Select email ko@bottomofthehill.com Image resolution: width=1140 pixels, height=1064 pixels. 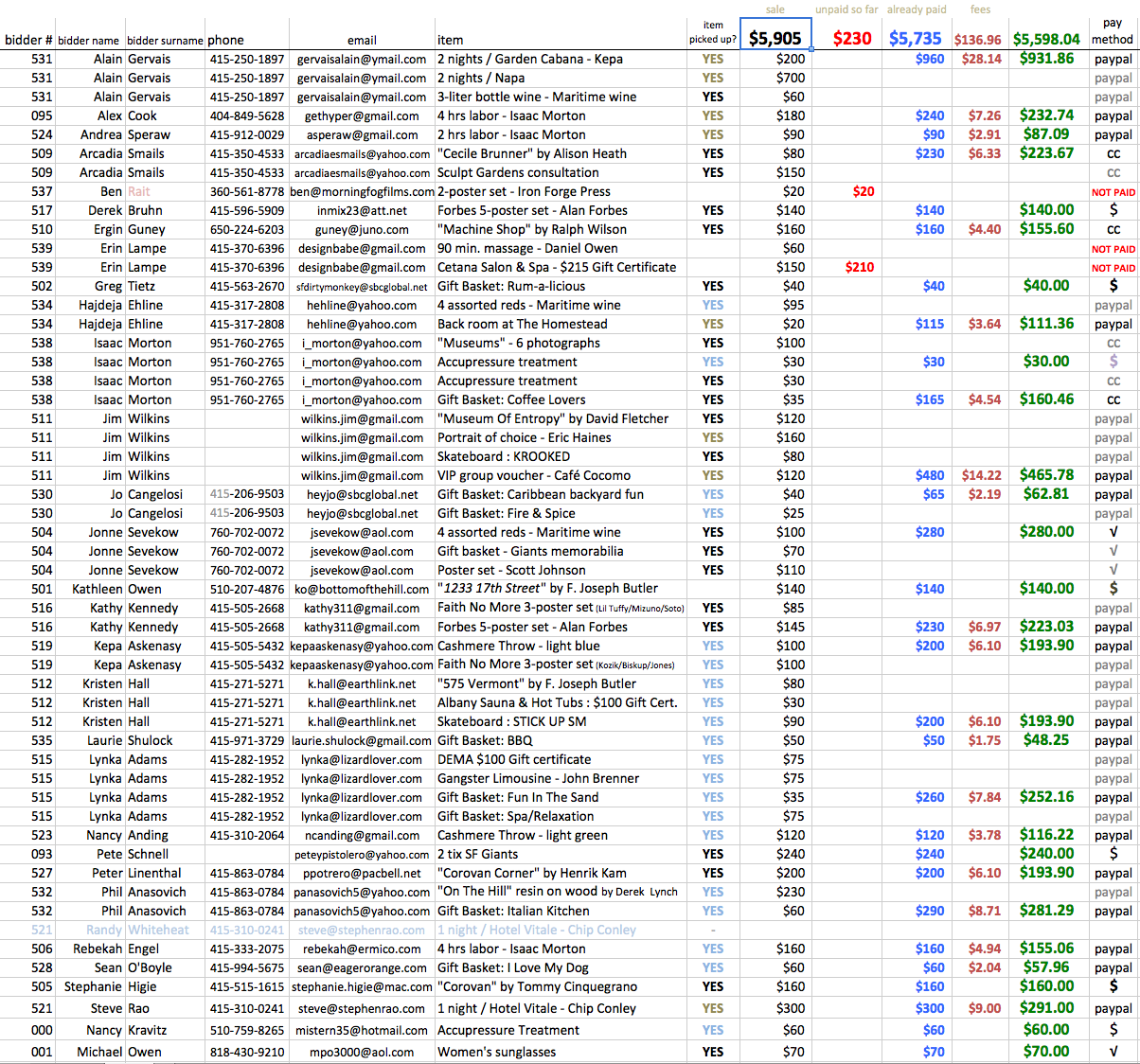coord(362,589)
